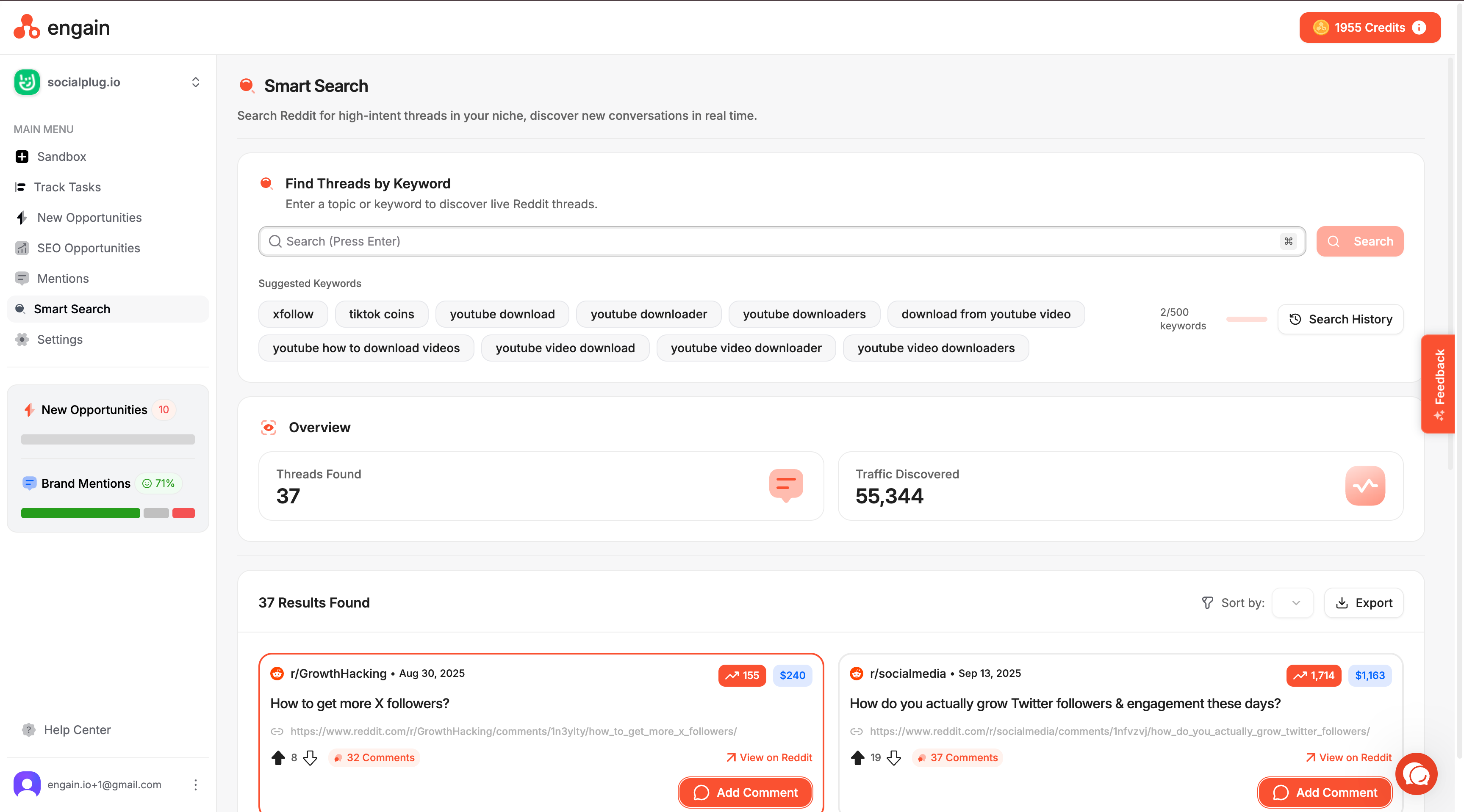Choose the youtube downloaders keyword chip

(804, 314)
